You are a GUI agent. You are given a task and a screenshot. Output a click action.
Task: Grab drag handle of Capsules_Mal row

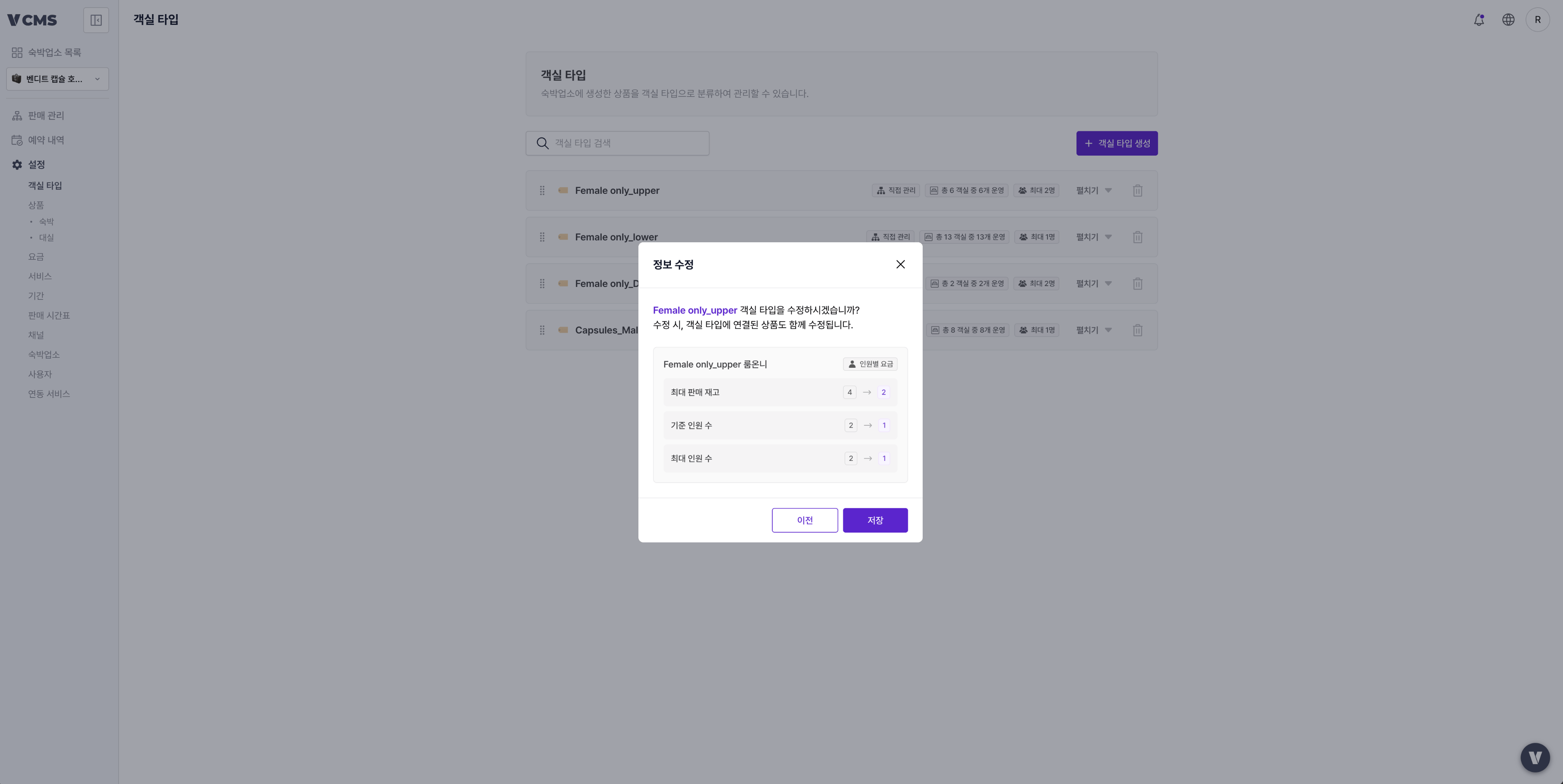click(x=542, y=330)
